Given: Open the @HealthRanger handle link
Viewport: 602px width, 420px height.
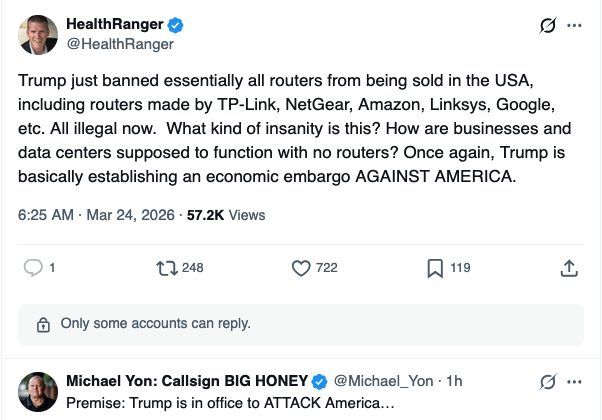Looking at the screenshot, I should pos(120,44).
